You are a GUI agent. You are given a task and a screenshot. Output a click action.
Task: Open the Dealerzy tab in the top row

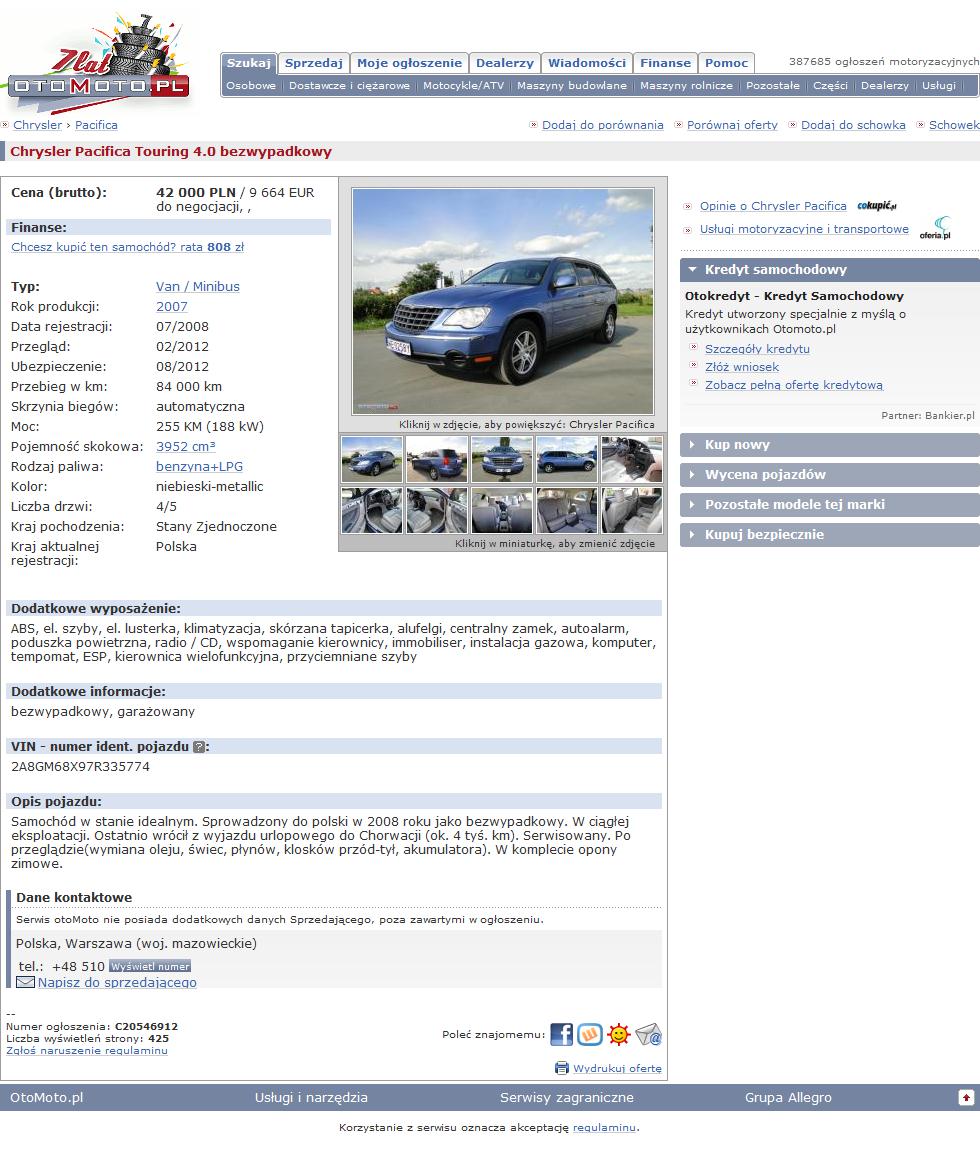point(505,63)
